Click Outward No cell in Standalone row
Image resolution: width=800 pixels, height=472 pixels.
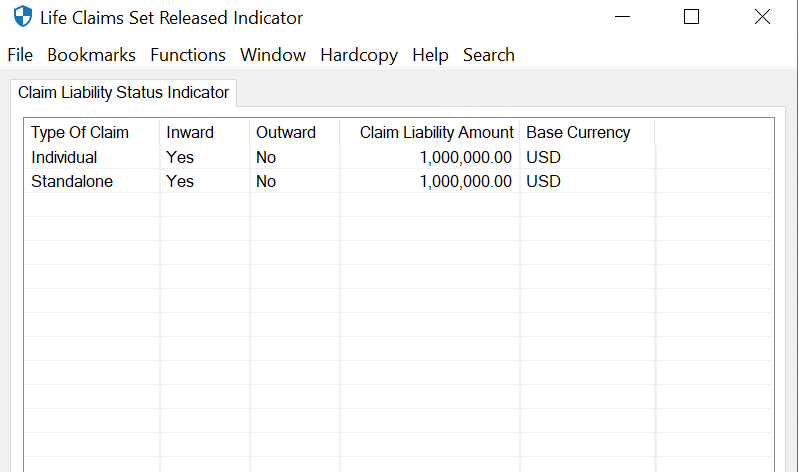(266, 181)
